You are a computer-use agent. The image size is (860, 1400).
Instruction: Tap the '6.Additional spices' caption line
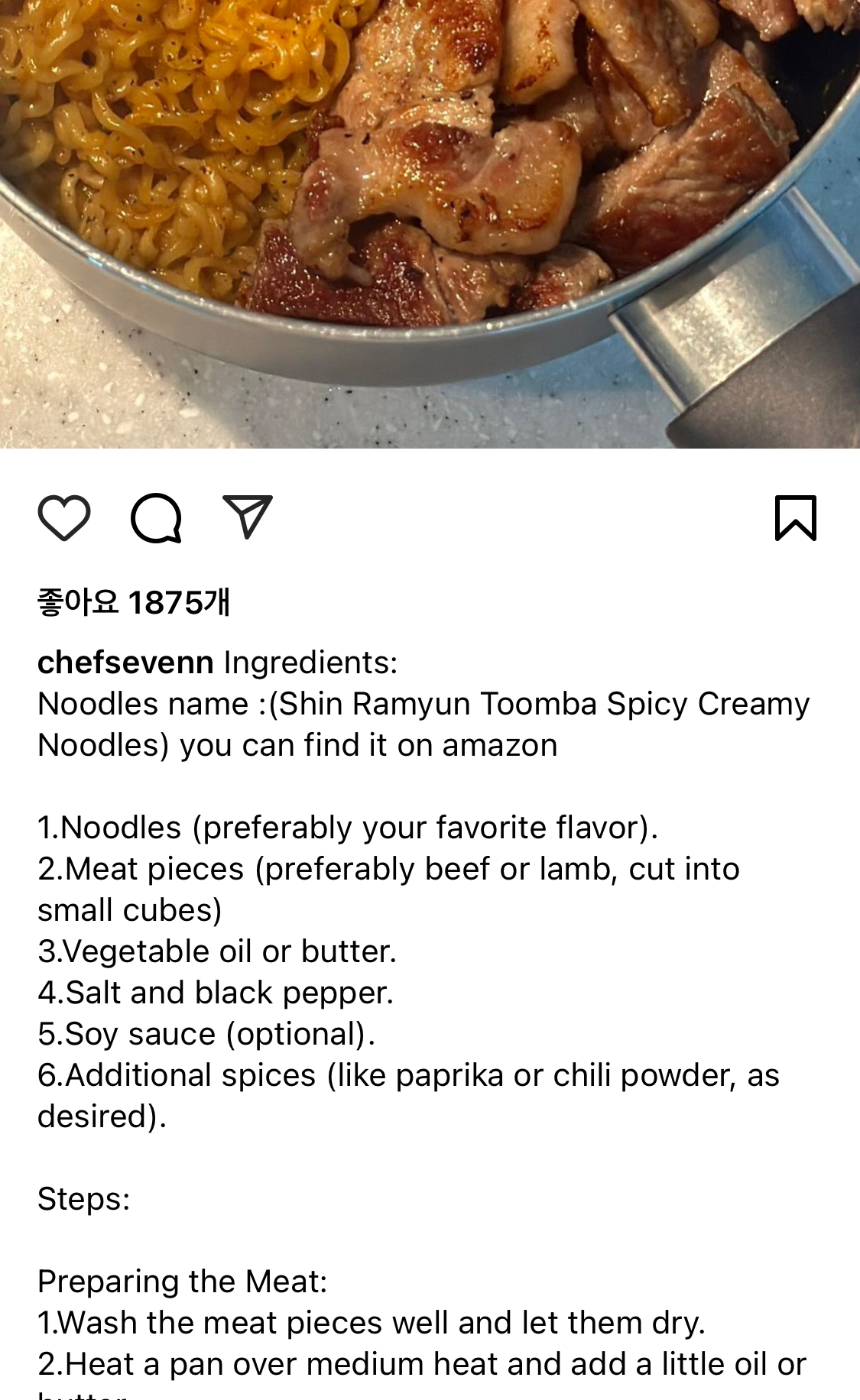pyautogui.click(x=408, y=1096)
